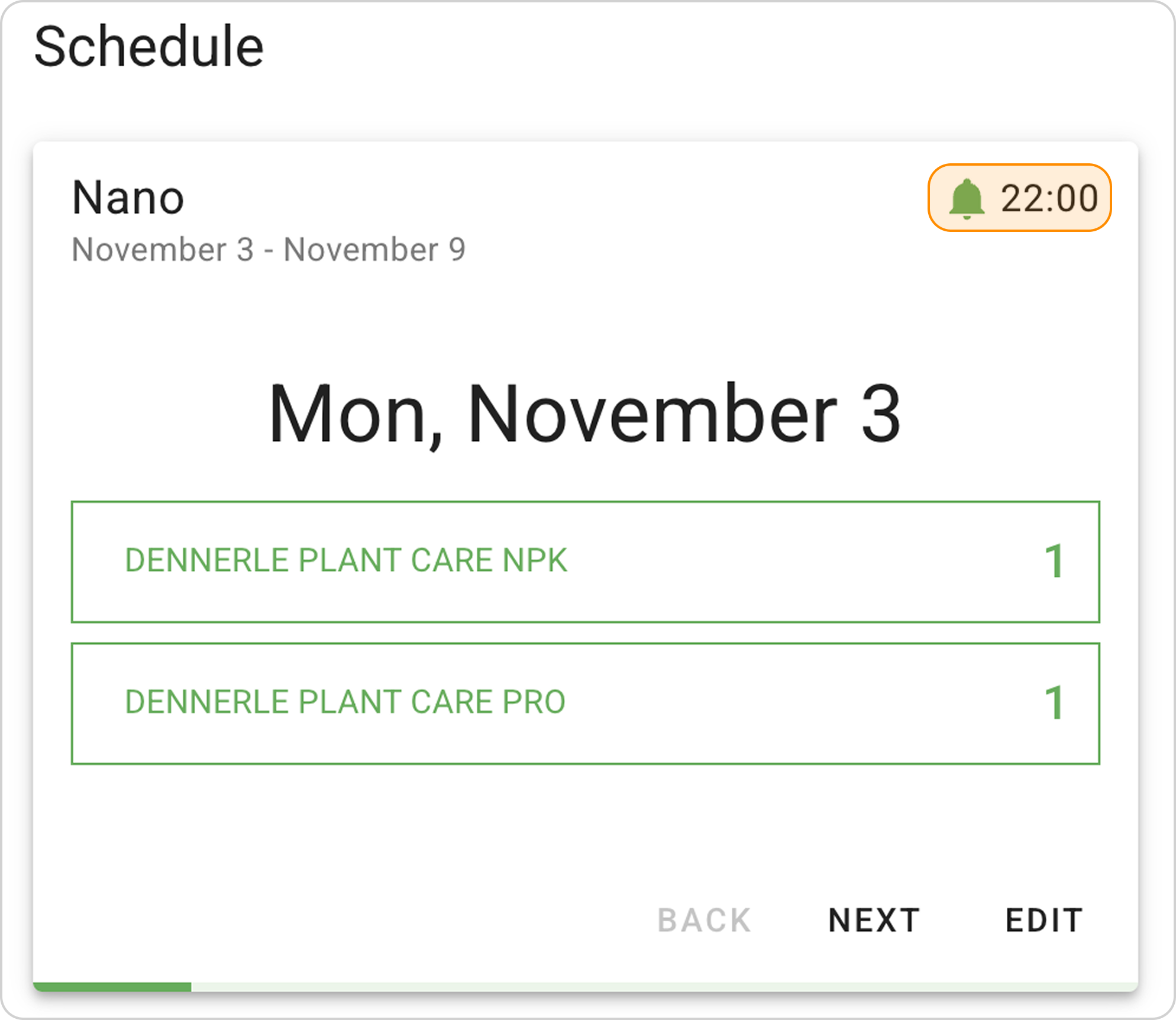
Task: Mark Dennerle Plant Care NPK as dosed
Action: tap(584, 561)
